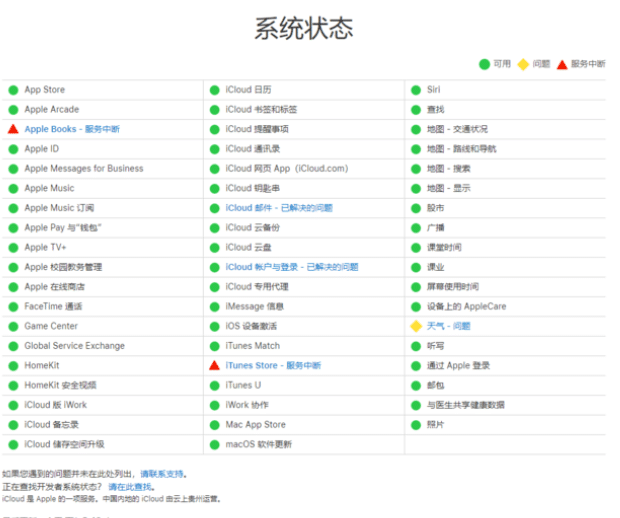Click the macOS 软件更新 entry
Screen dimensions: 620x518
(x=259, y=444)
